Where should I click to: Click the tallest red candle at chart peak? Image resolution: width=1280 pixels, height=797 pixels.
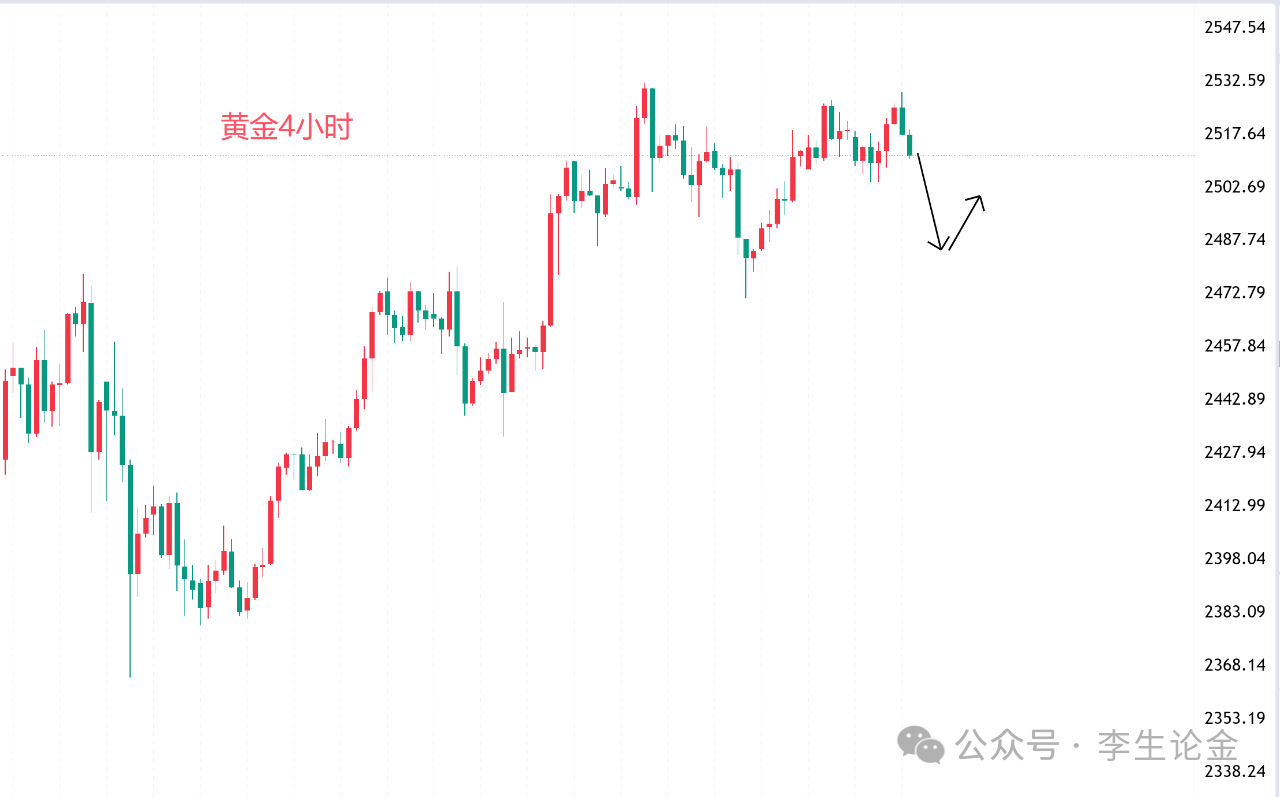[x=637, y=158]
